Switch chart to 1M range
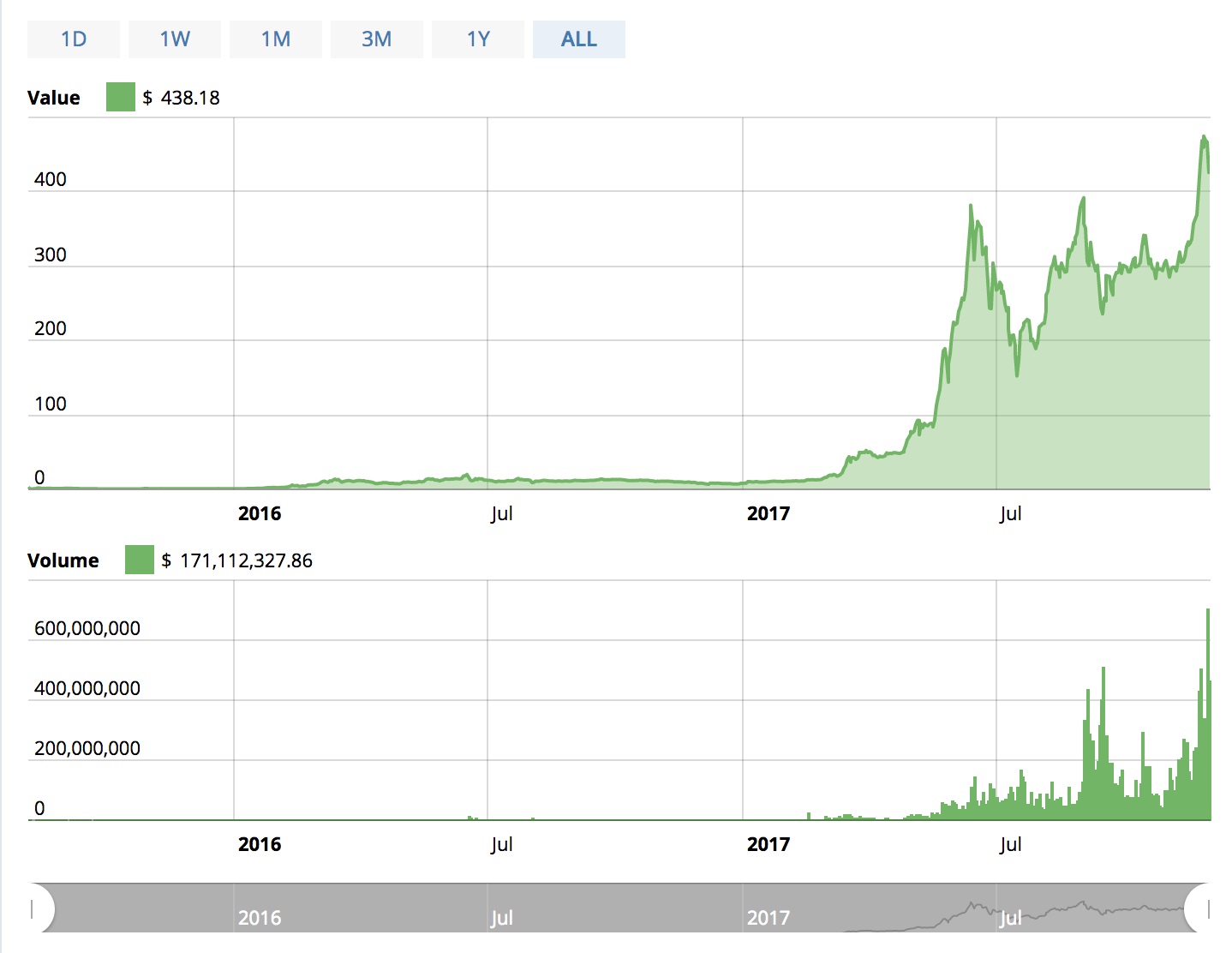1232x953 pixels. (x=276, y=39)
